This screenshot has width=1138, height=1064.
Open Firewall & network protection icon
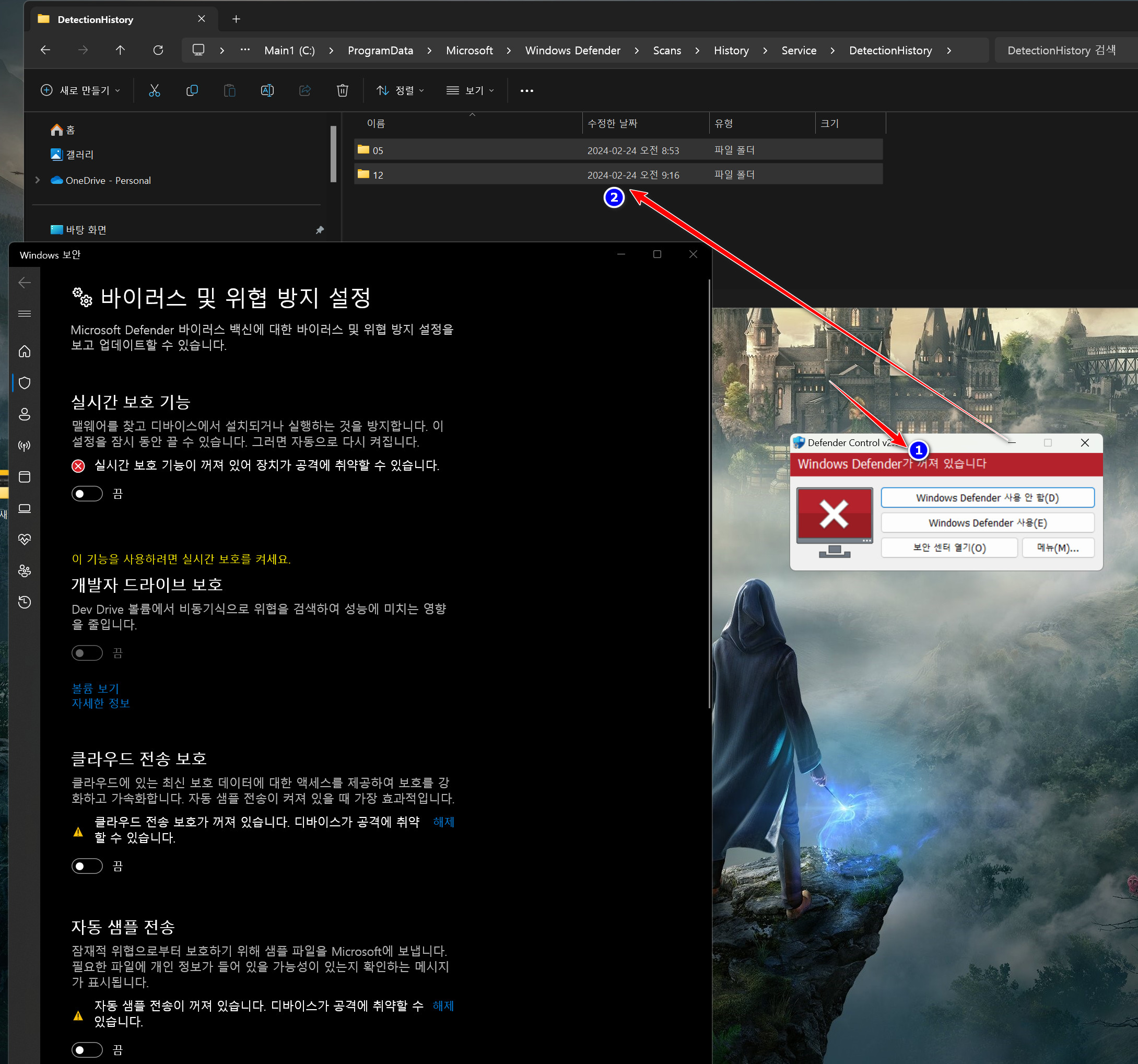pos(25,446)
